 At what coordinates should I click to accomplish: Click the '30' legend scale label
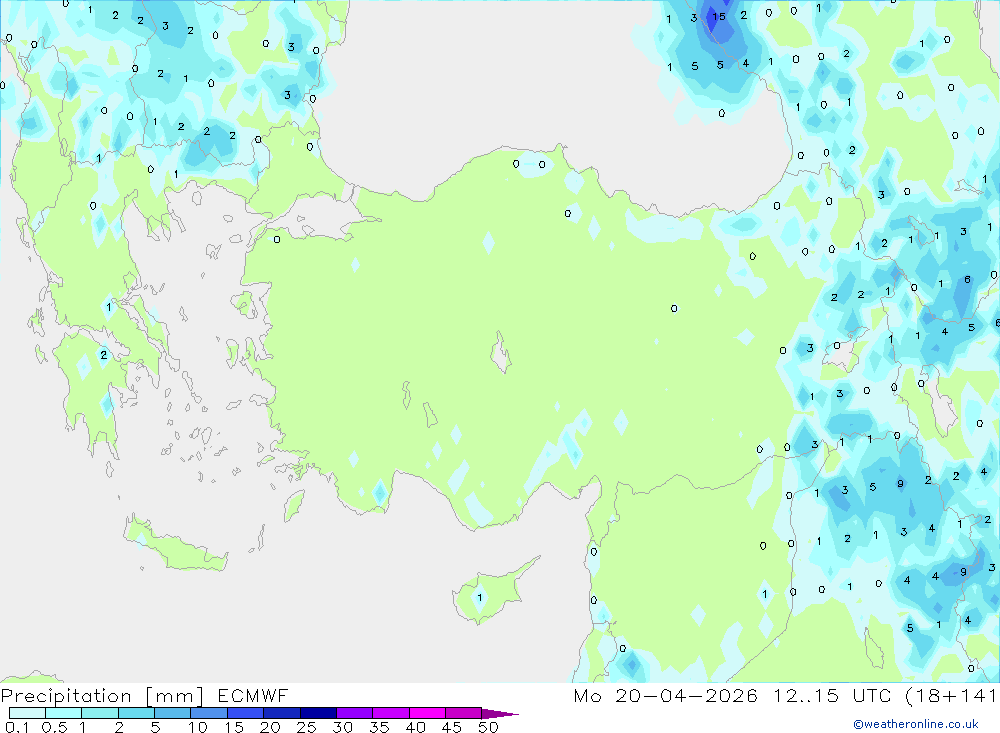(x=342, y=727)
